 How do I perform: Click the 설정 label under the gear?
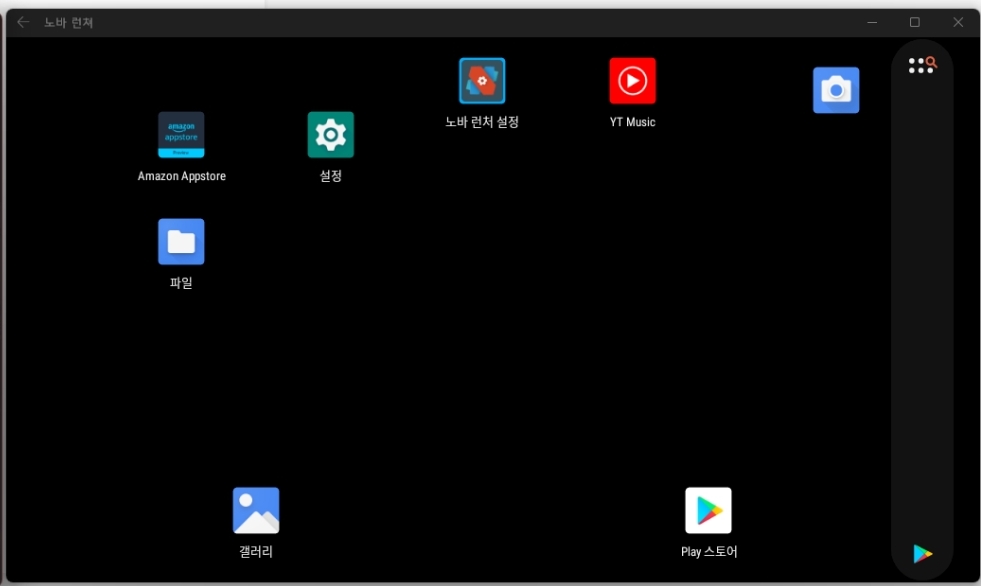[330, 176]
